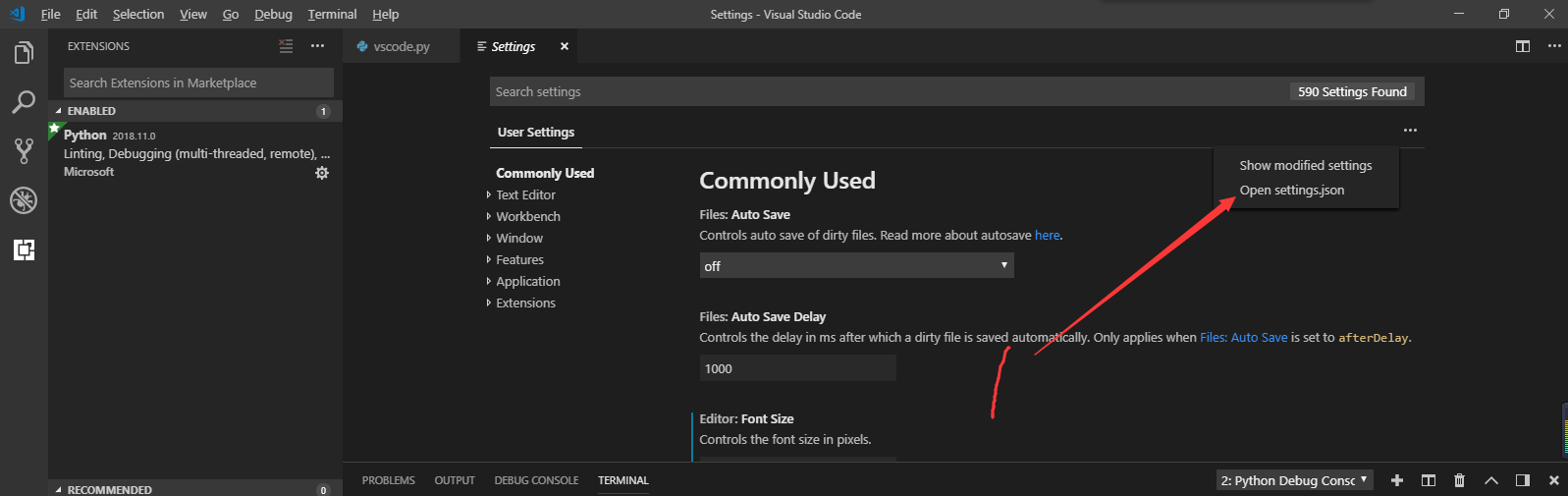Viewport: 1568px width, 496px height.
Task: Open the Debug menu
Action: pyautogui.click(x=273, y=14)
